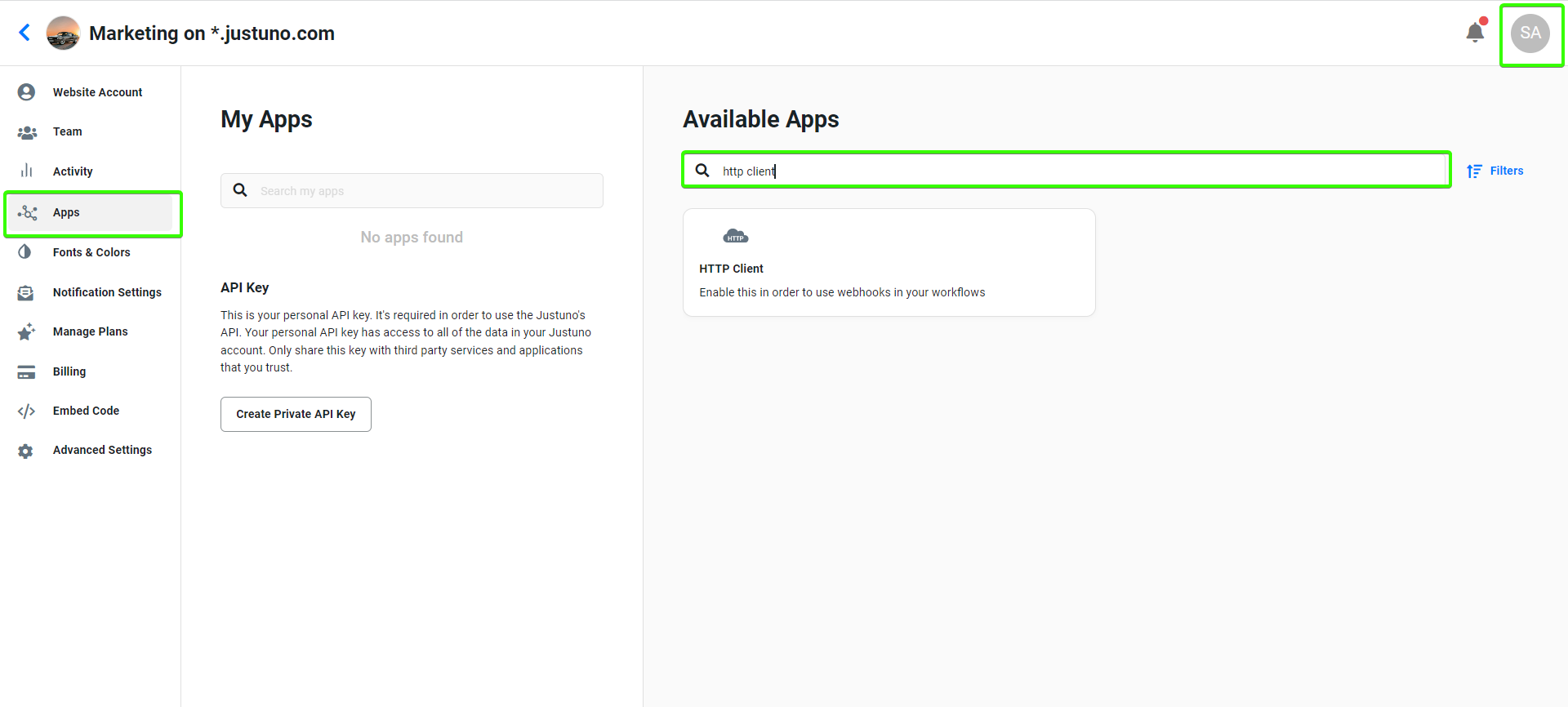This screenshot has width=1568, height=707.
Task: Select the HTTP Client app title
Action: pyautogui.click(x=731, y=269)
